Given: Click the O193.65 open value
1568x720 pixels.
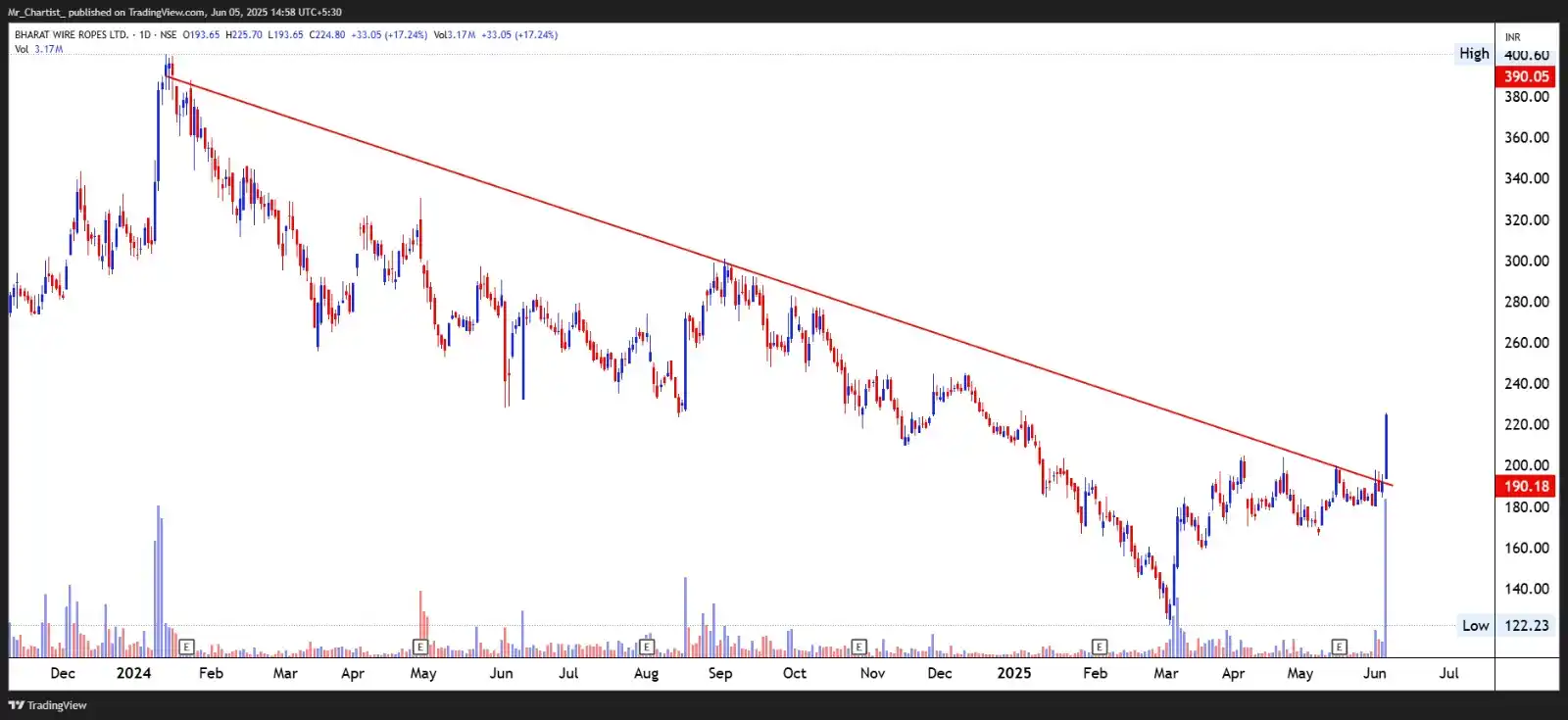Looking at the screenshot, I should click(x=201, y=34).
